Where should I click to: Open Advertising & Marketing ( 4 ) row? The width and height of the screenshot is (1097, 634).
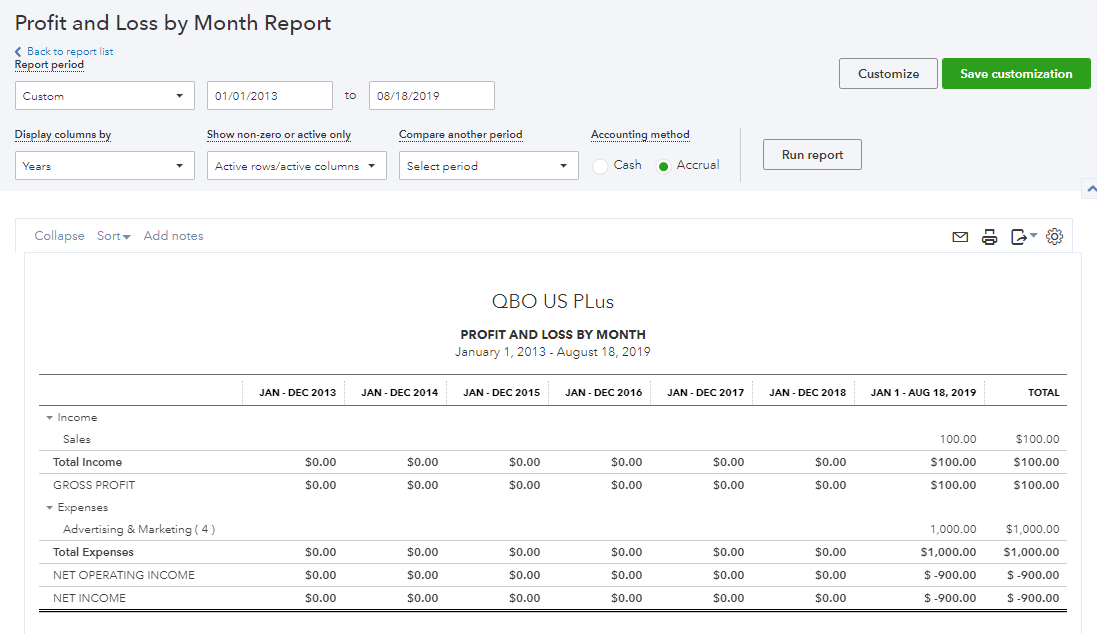click(139, 530)
